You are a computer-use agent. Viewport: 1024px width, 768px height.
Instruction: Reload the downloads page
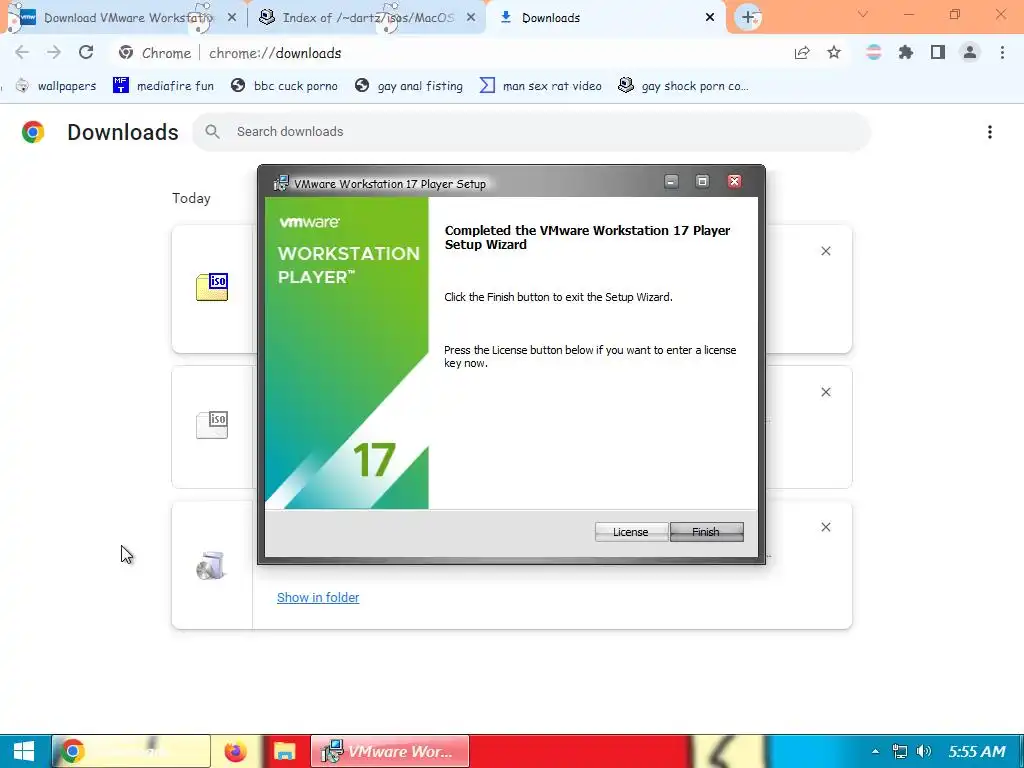coord(86,53)
